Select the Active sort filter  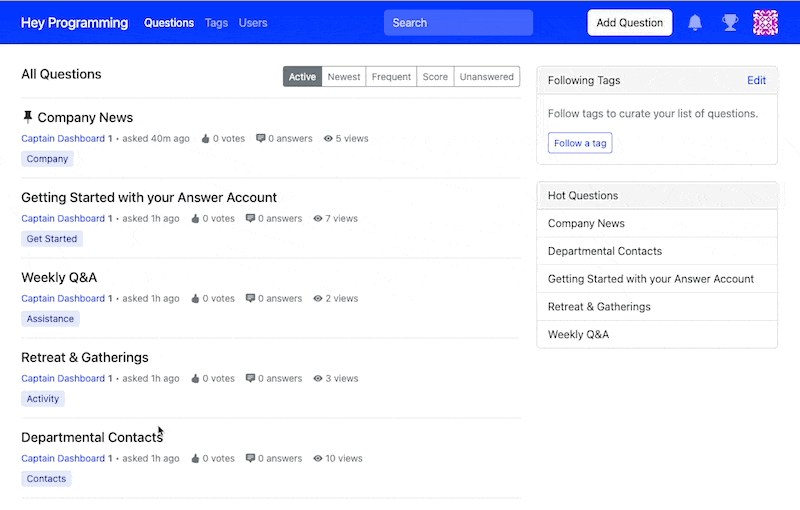302,77
